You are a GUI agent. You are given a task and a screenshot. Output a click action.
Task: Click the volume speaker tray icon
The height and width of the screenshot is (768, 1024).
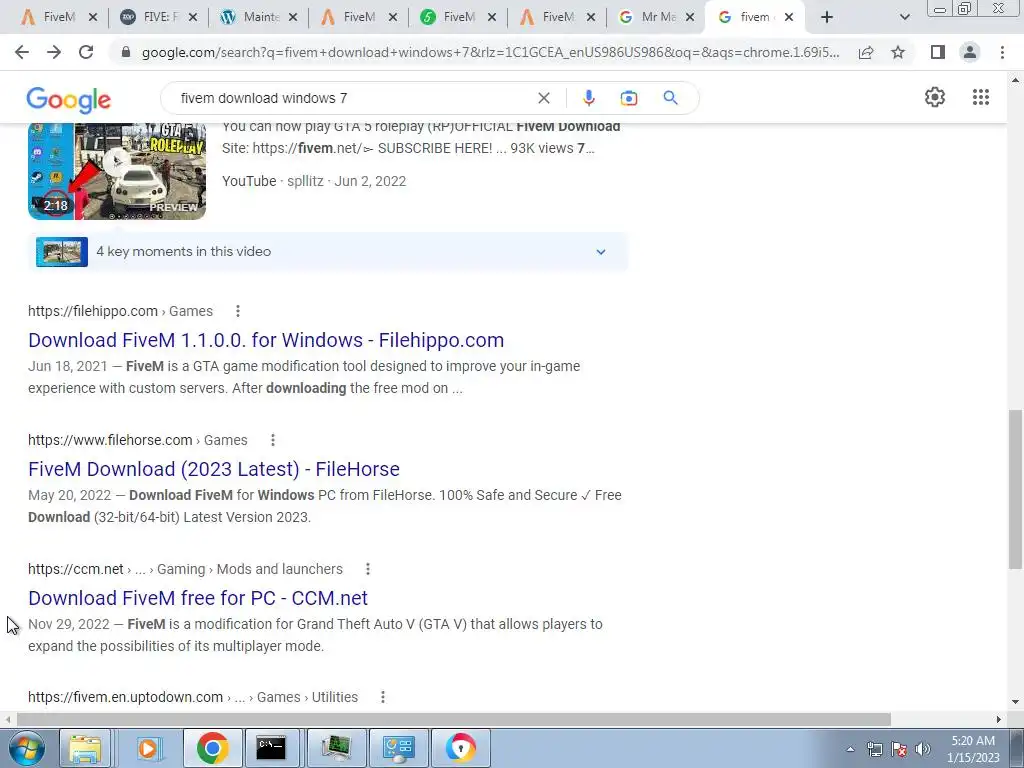(x=922, y=749)
